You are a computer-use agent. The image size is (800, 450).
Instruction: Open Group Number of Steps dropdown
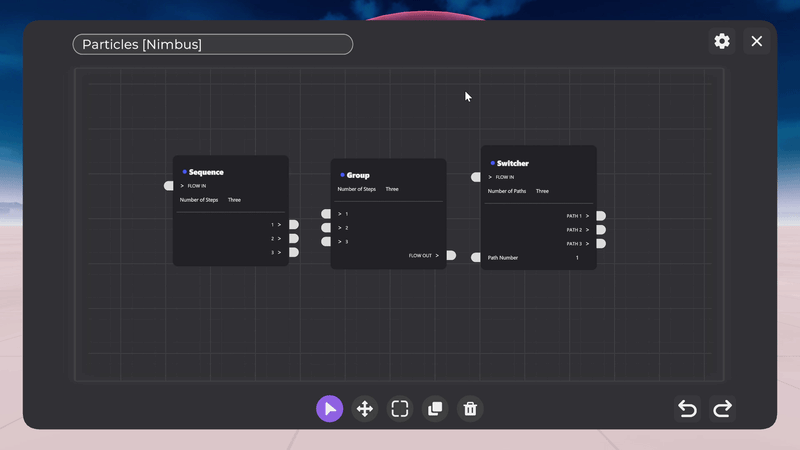pos(392,189)
